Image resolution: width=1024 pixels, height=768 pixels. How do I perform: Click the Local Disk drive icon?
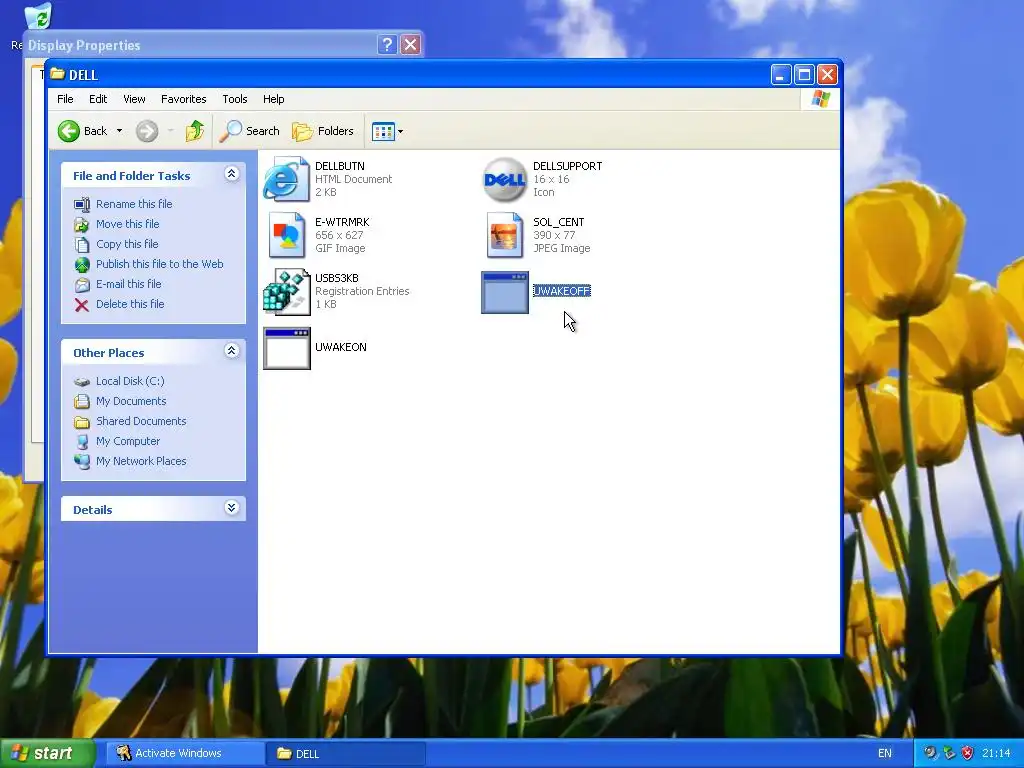[x=82, y=382]
